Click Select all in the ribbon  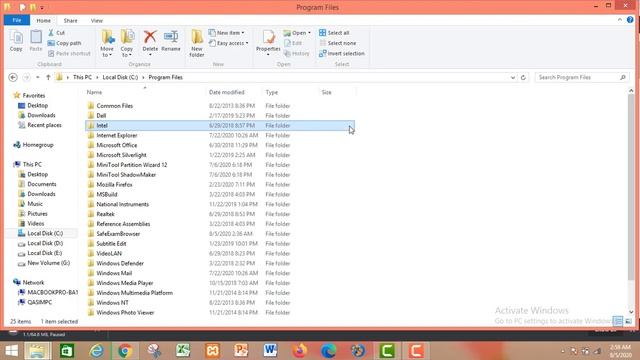[334, 33]
